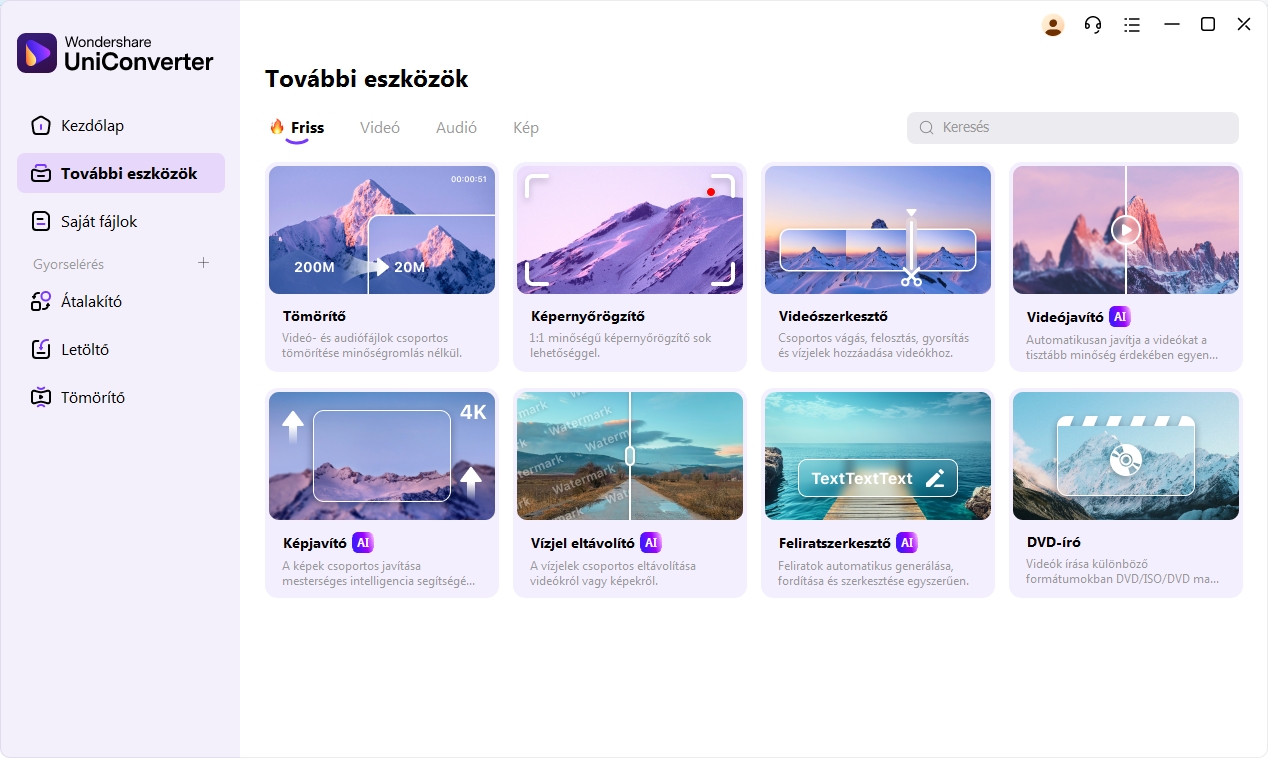Screen dimensions: 1268x758
Task: Launch the Feliratszerkesztő AI tool
Action: (x=878, y=493)
